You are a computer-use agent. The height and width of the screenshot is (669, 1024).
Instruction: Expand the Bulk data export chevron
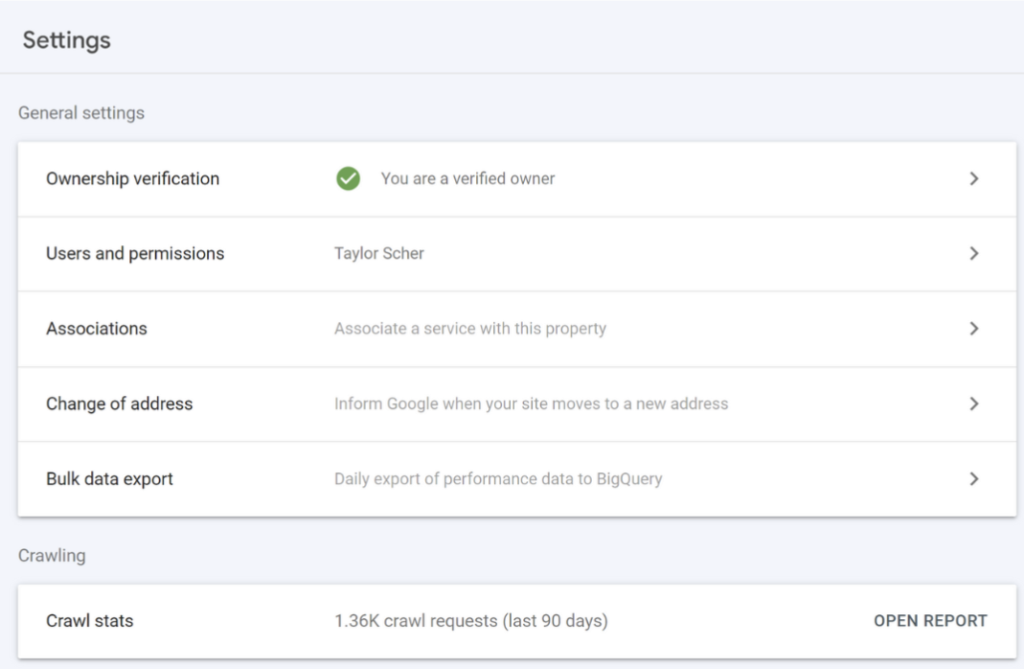pyautogui.click(x=974, y=479)
